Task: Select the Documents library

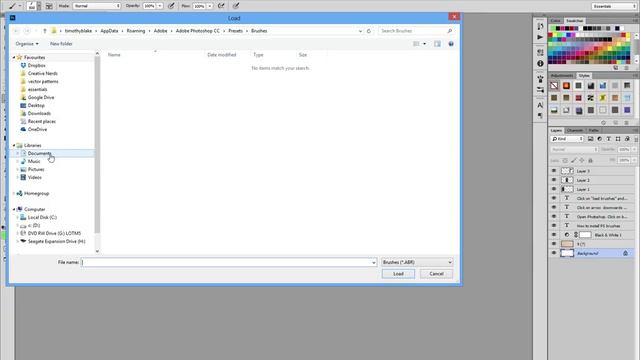Action: coord(36,153)
